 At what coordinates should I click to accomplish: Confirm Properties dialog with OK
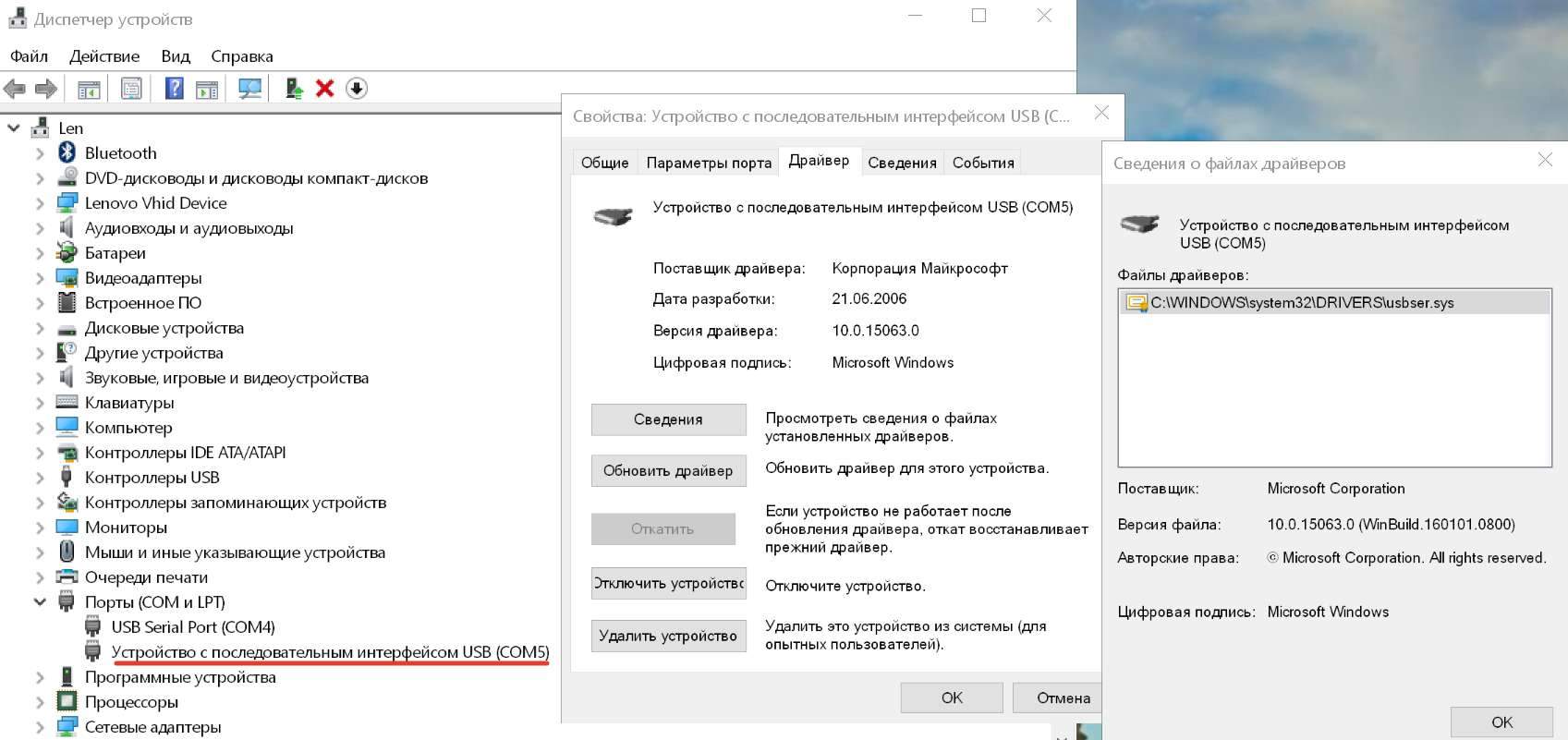point(952,698)
